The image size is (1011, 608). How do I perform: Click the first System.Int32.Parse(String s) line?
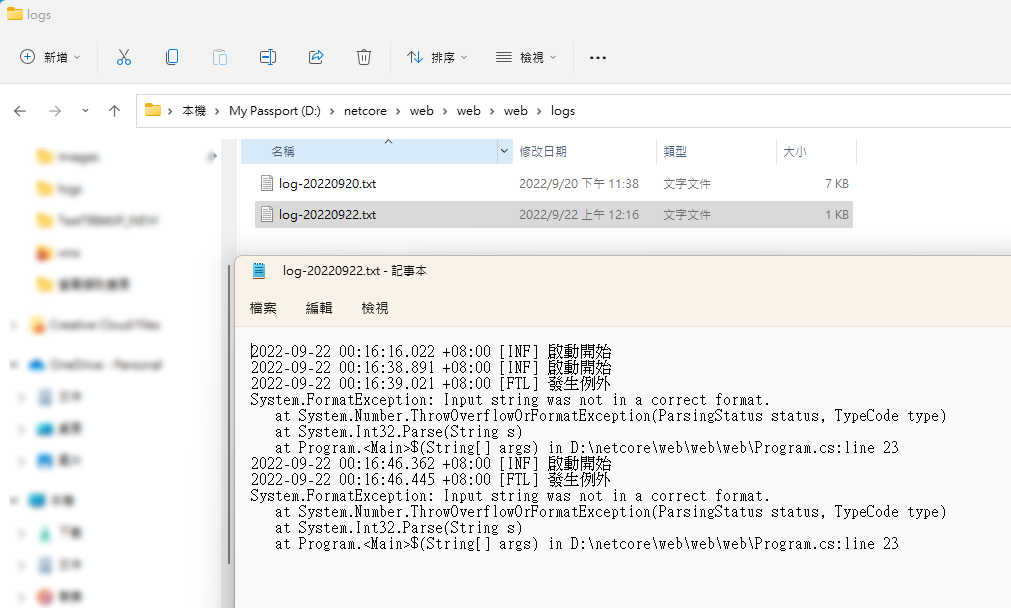pos(398,432)
